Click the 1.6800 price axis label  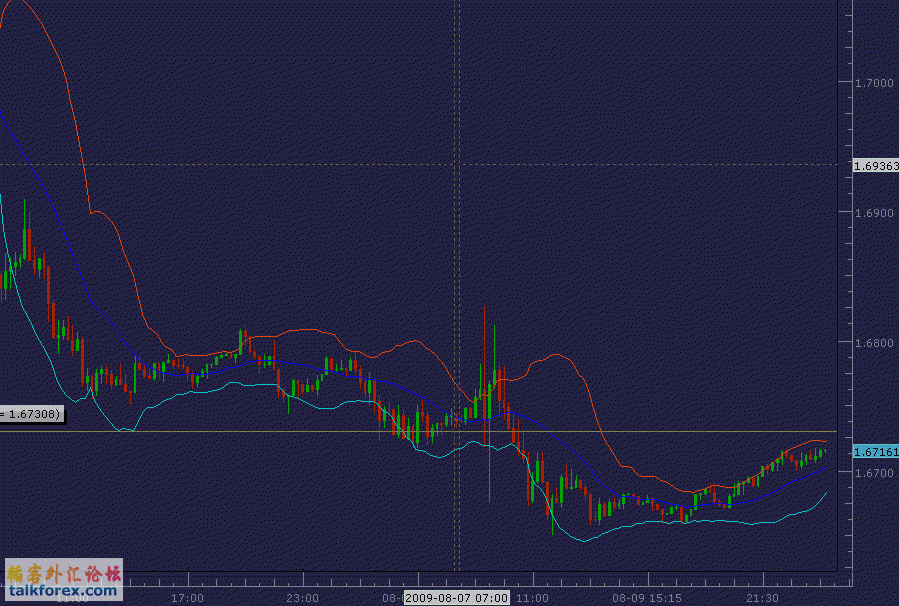(874, 343)
